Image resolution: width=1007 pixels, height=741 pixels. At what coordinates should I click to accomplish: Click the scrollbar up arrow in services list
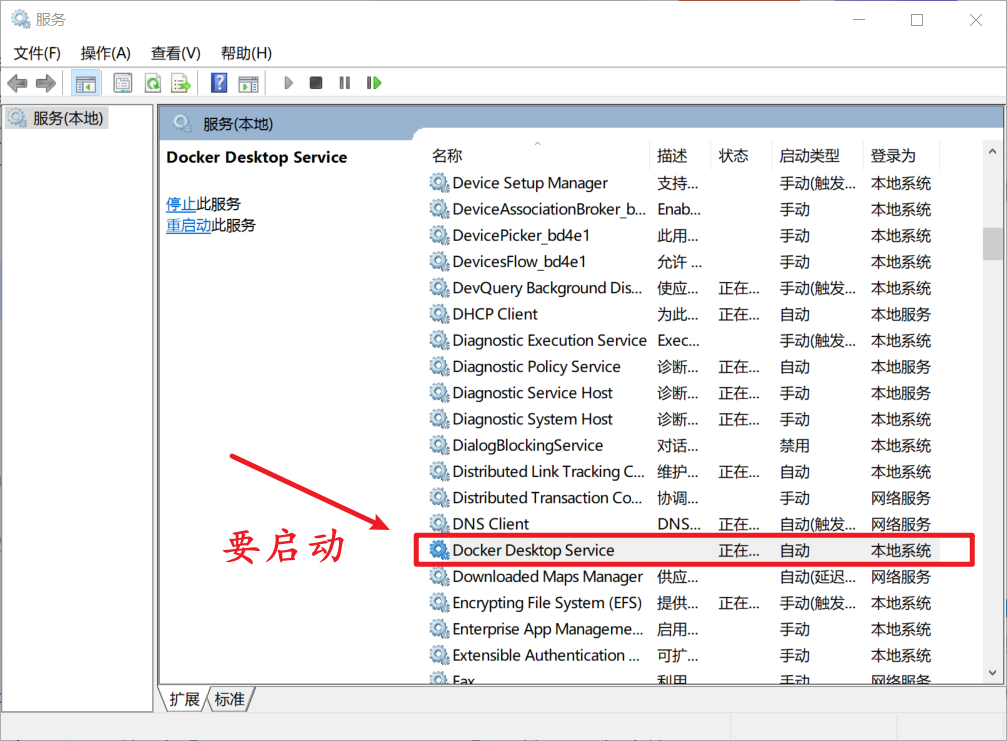coord(992,152)
